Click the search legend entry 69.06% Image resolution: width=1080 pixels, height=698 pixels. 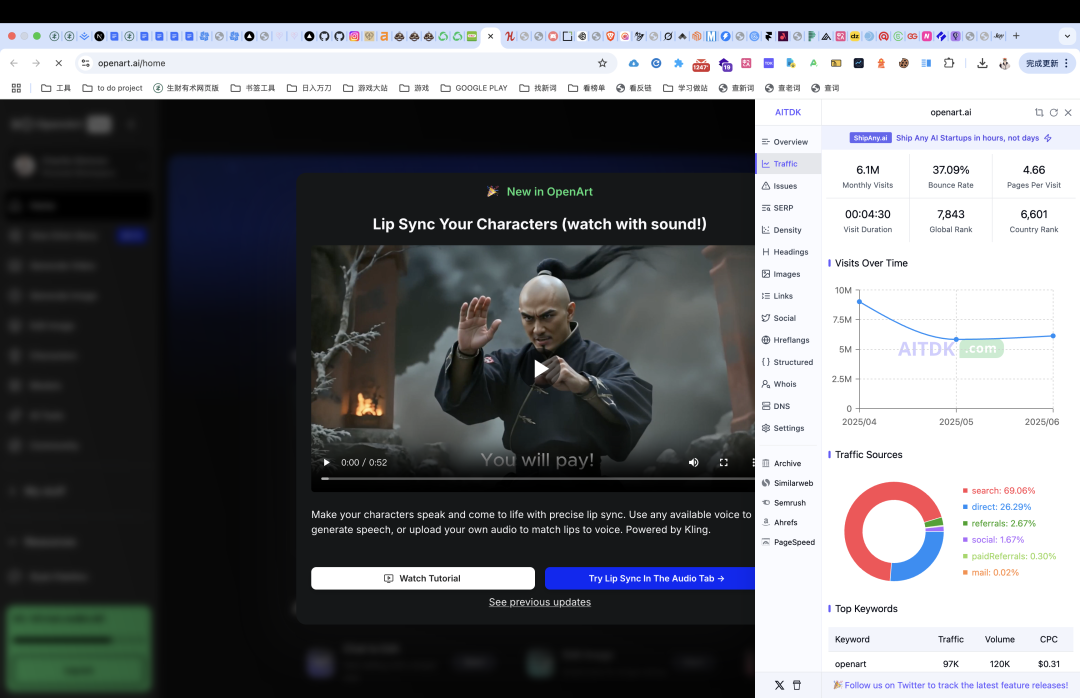[999, 491]
